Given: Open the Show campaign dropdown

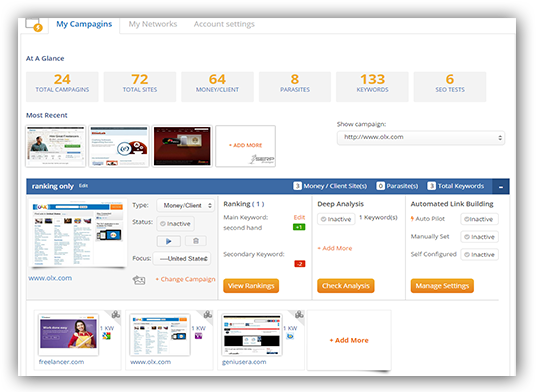Looking at the screenshot, I should pos(421,137).
